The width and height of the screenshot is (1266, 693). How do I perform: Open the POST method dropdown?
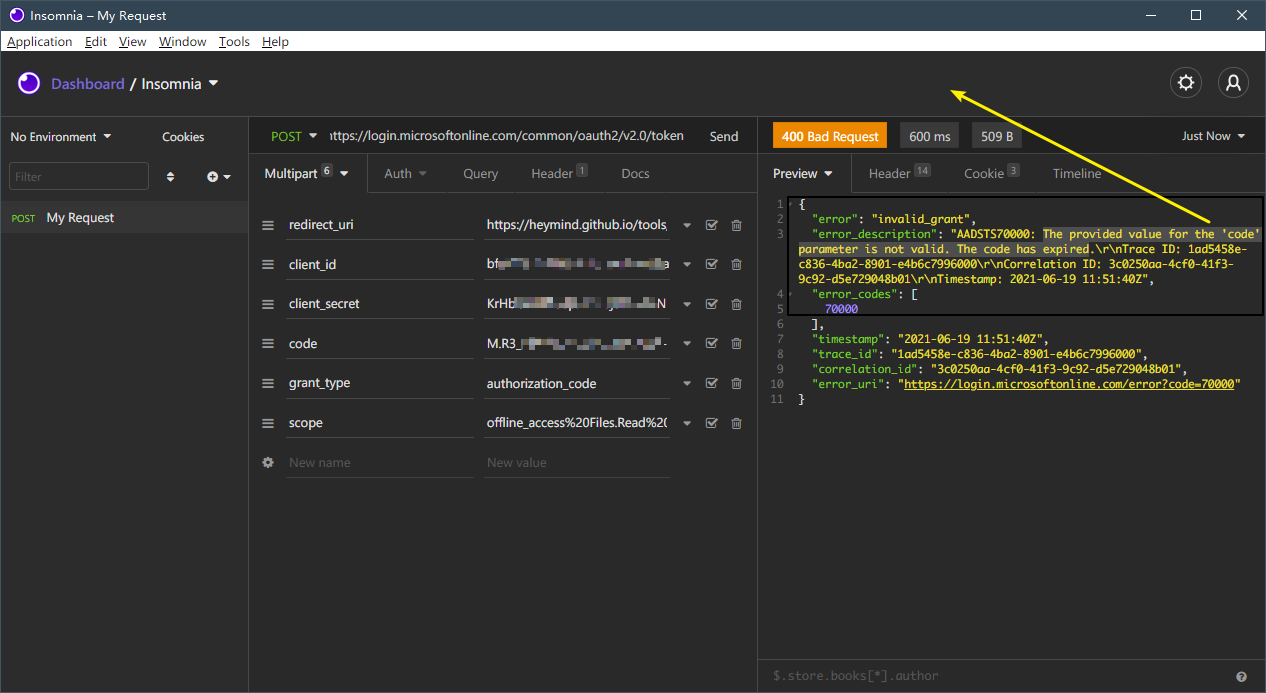(x=294, y=136)
